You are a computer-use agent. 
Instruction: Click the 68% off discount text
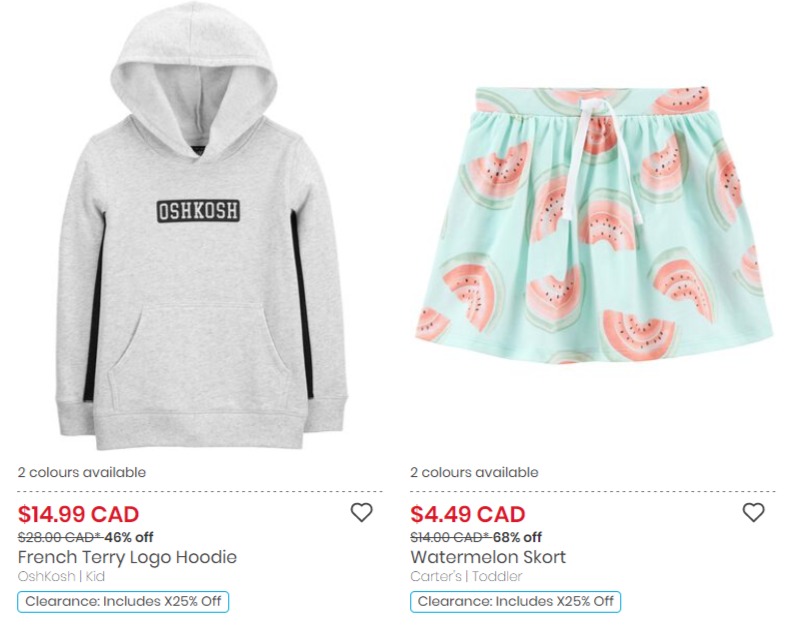click(517, 537)
